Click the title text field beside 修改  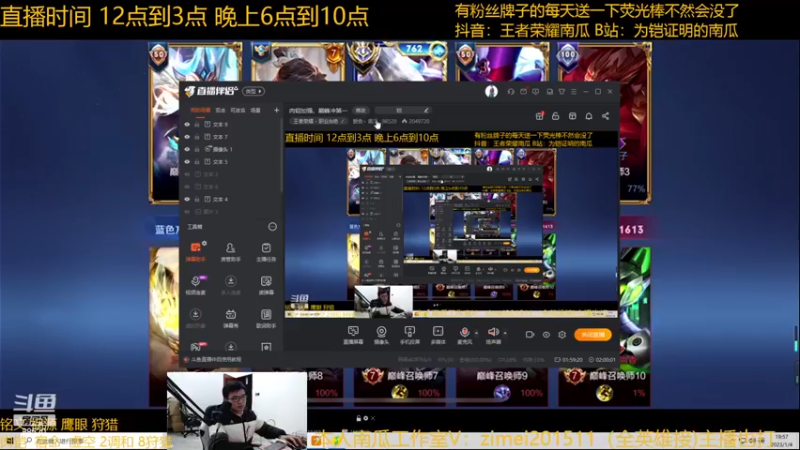click(403, 110)
